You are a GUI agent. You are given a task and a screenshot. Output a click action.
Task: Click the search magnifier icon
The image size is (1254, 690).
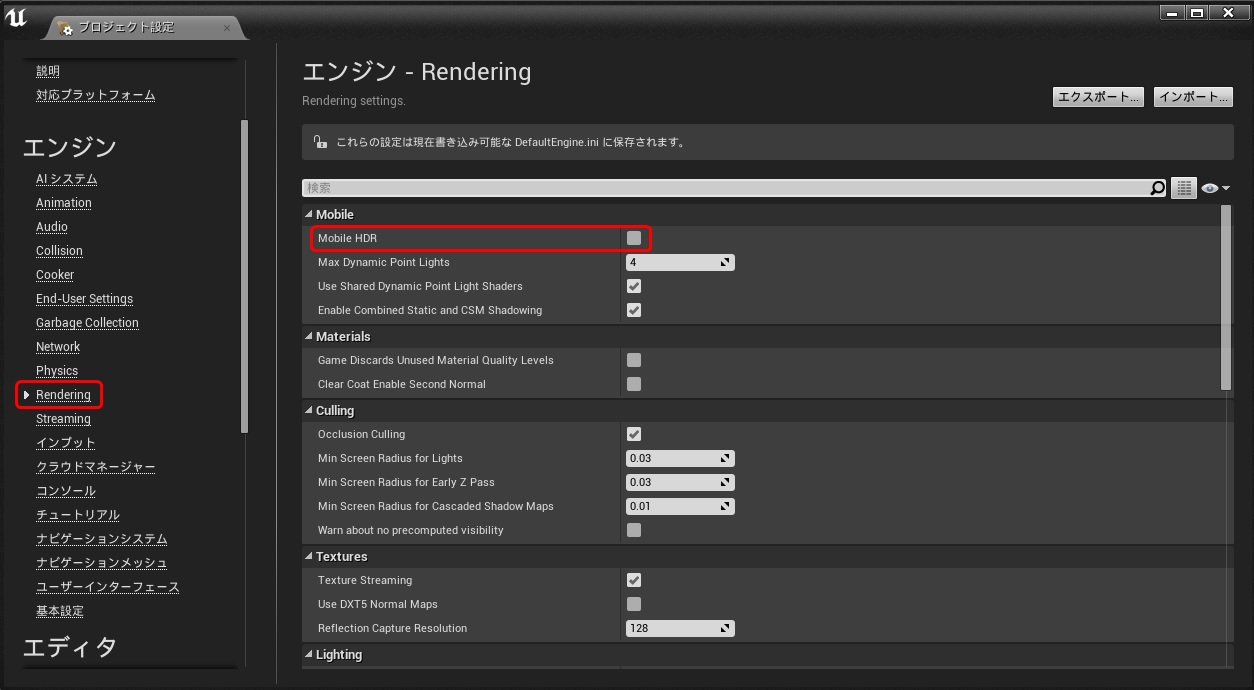click(1158, 188)
